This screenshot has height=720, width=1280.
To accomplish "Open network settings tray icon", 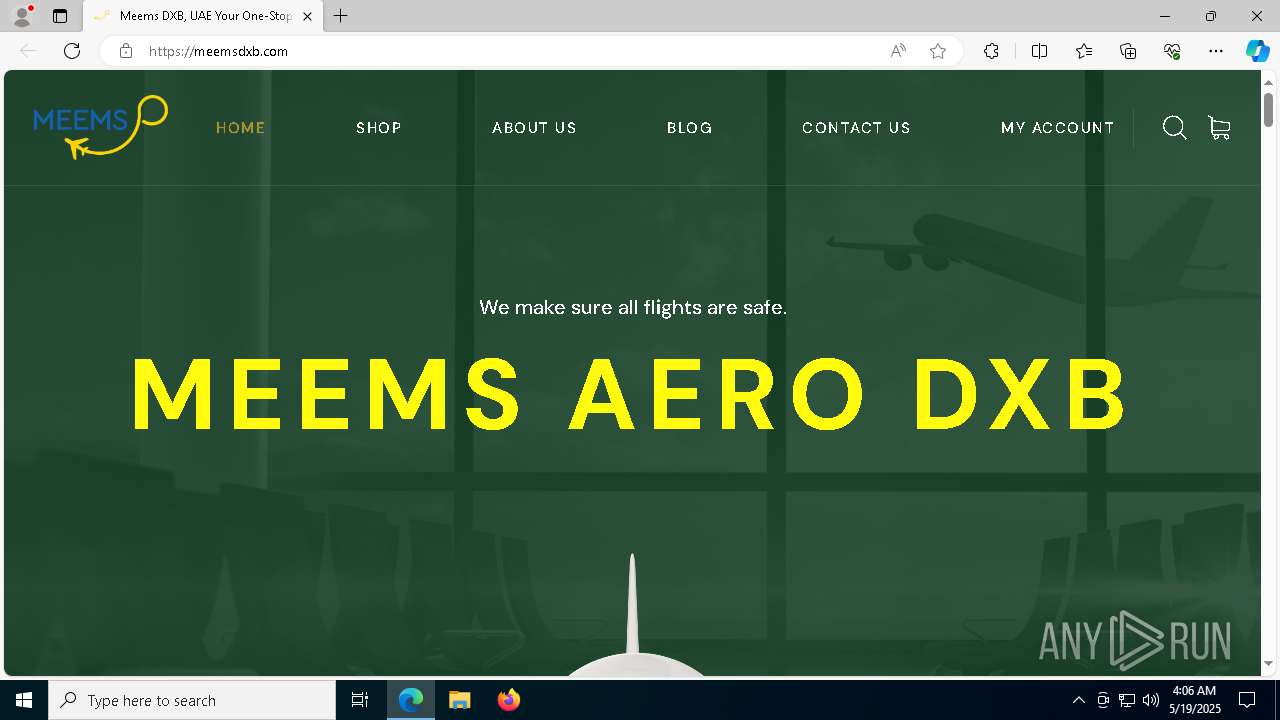I will (x=1127, y=700).
